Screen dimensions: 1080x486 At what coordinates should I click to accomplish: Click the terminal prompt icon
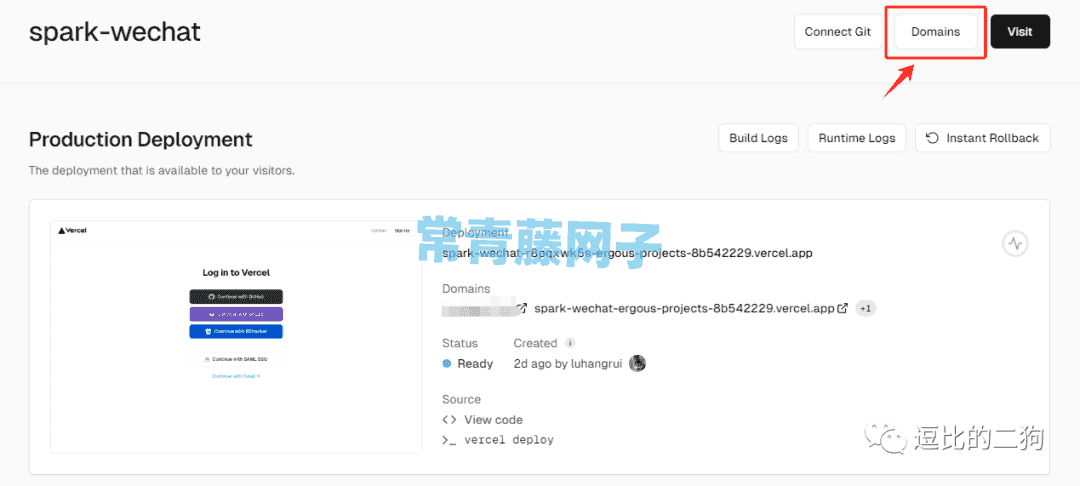449,439
